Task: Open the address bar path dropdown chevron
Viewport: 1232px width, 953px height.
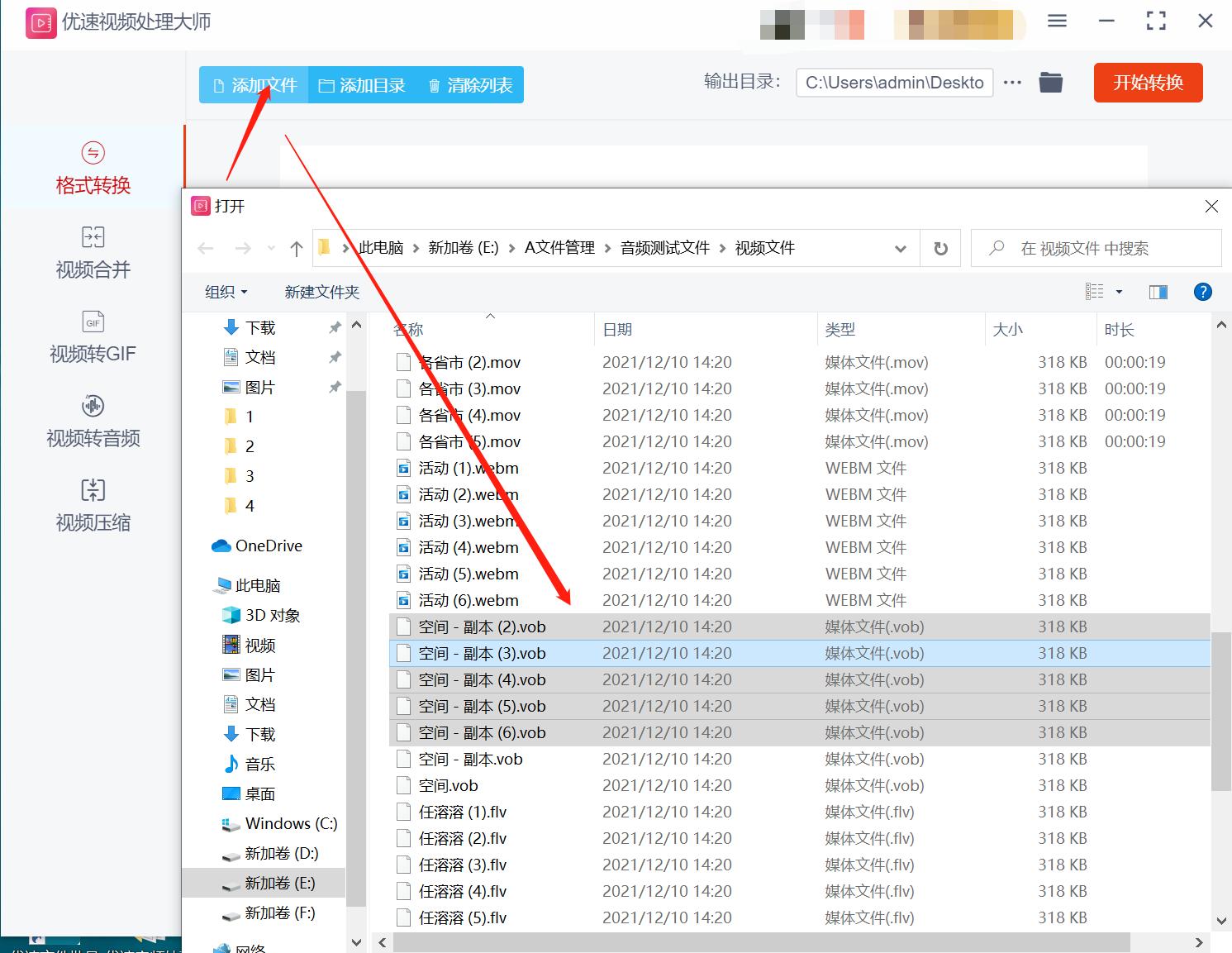Action: point(900,247)
